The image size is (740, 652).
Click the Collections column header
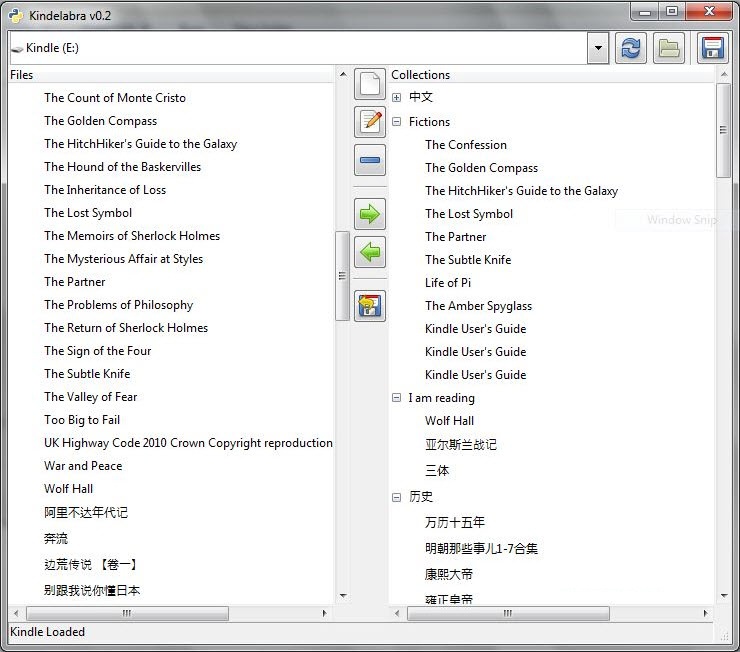point(552,75)
